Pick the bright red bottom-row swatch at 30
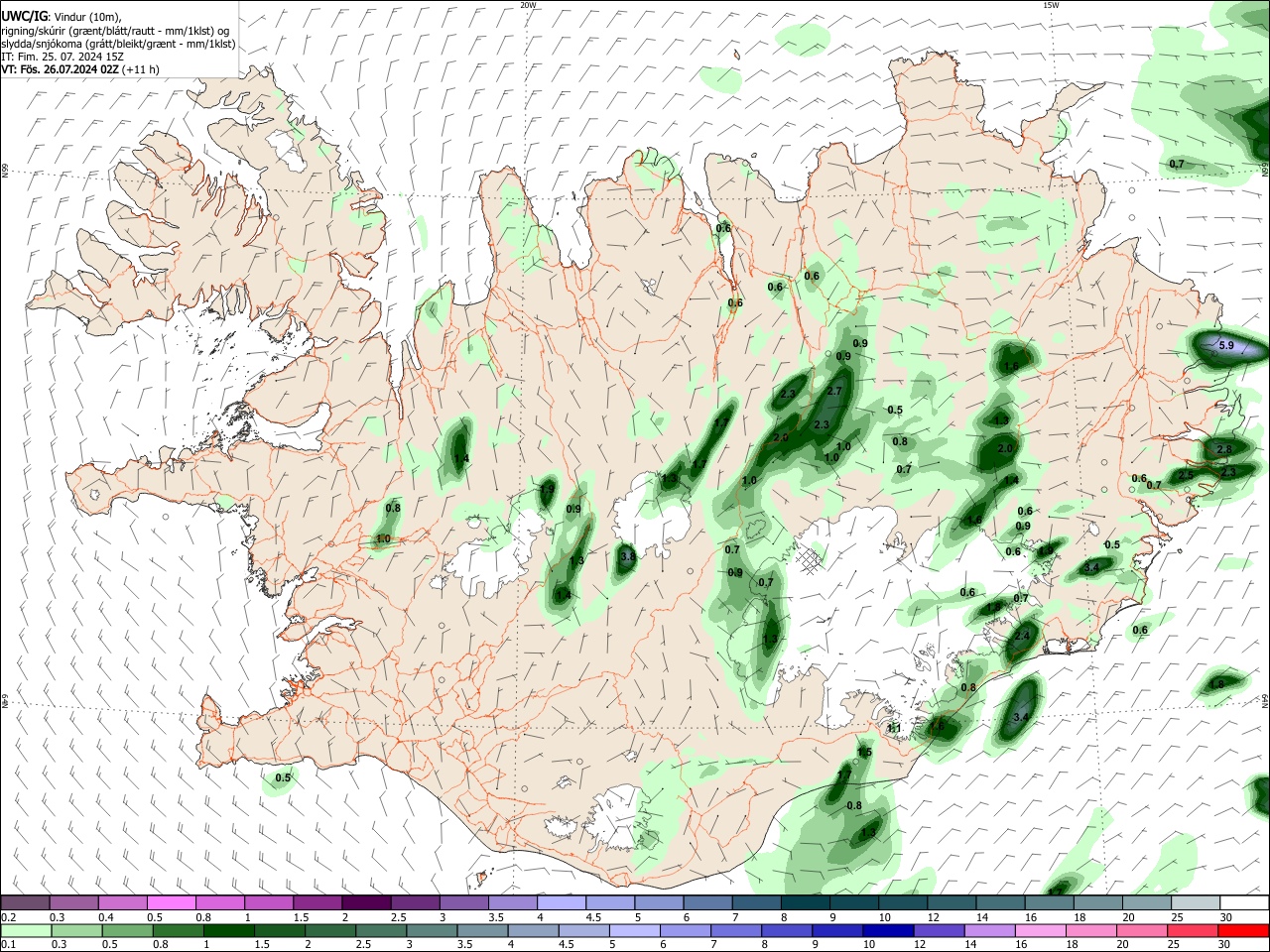This screenshot has height=952, width=1270. point(1243,930)
